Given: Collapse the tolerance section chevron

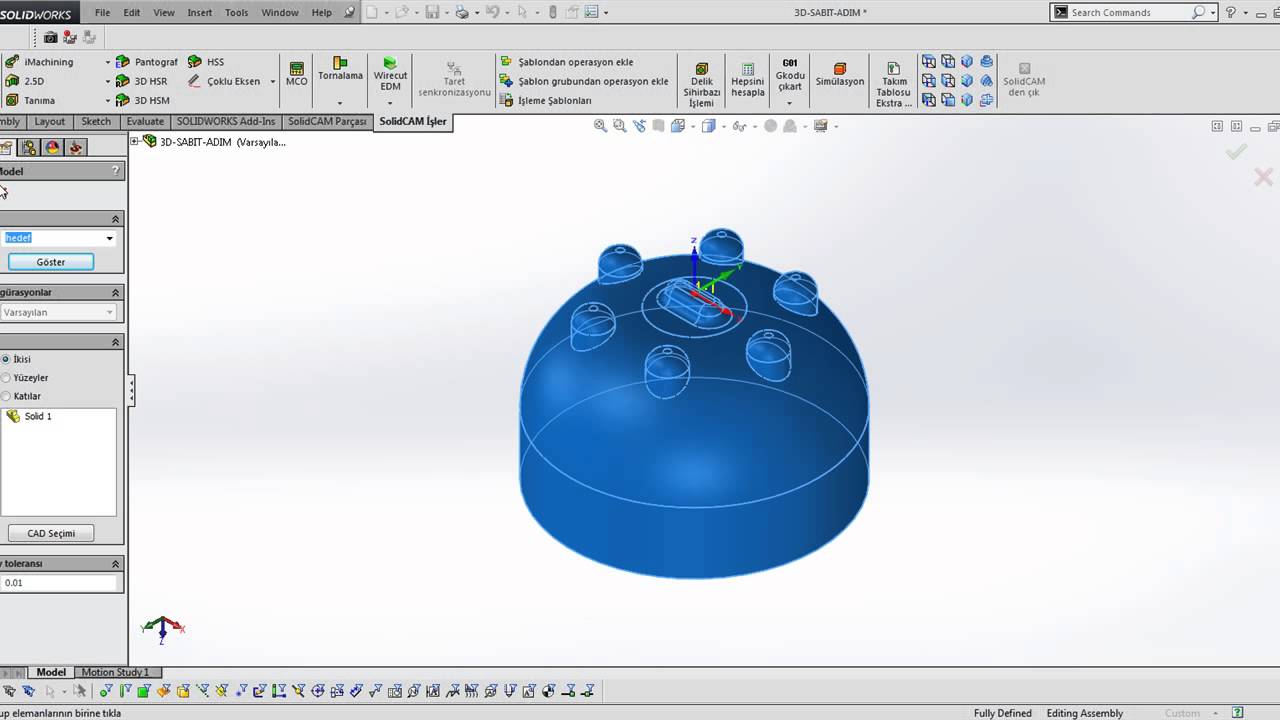Looking at the screenshot, I should pos(115,564).
